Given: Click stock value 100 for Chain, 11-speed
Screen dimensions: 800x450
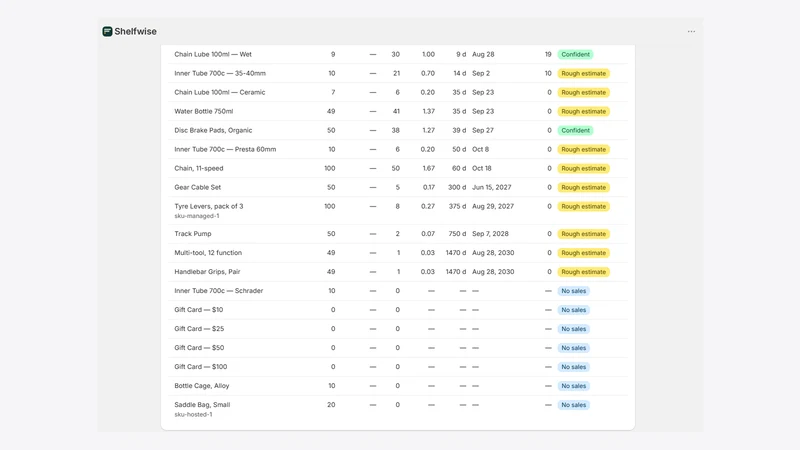Looking at the screenshot, I should [330, 168].
